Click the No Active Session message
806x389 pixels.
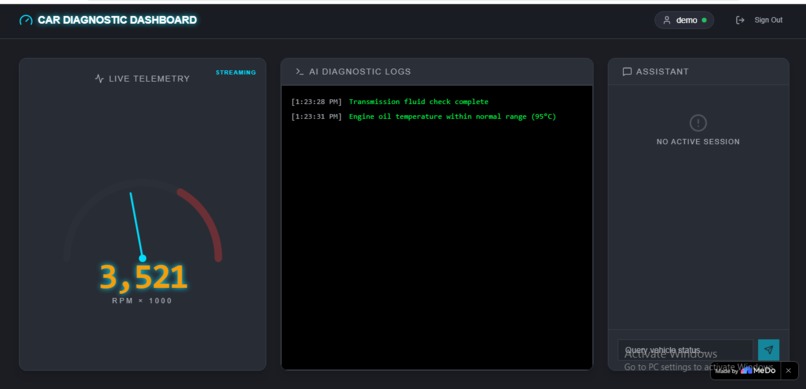pyautogui.click(x=698, y=142)
